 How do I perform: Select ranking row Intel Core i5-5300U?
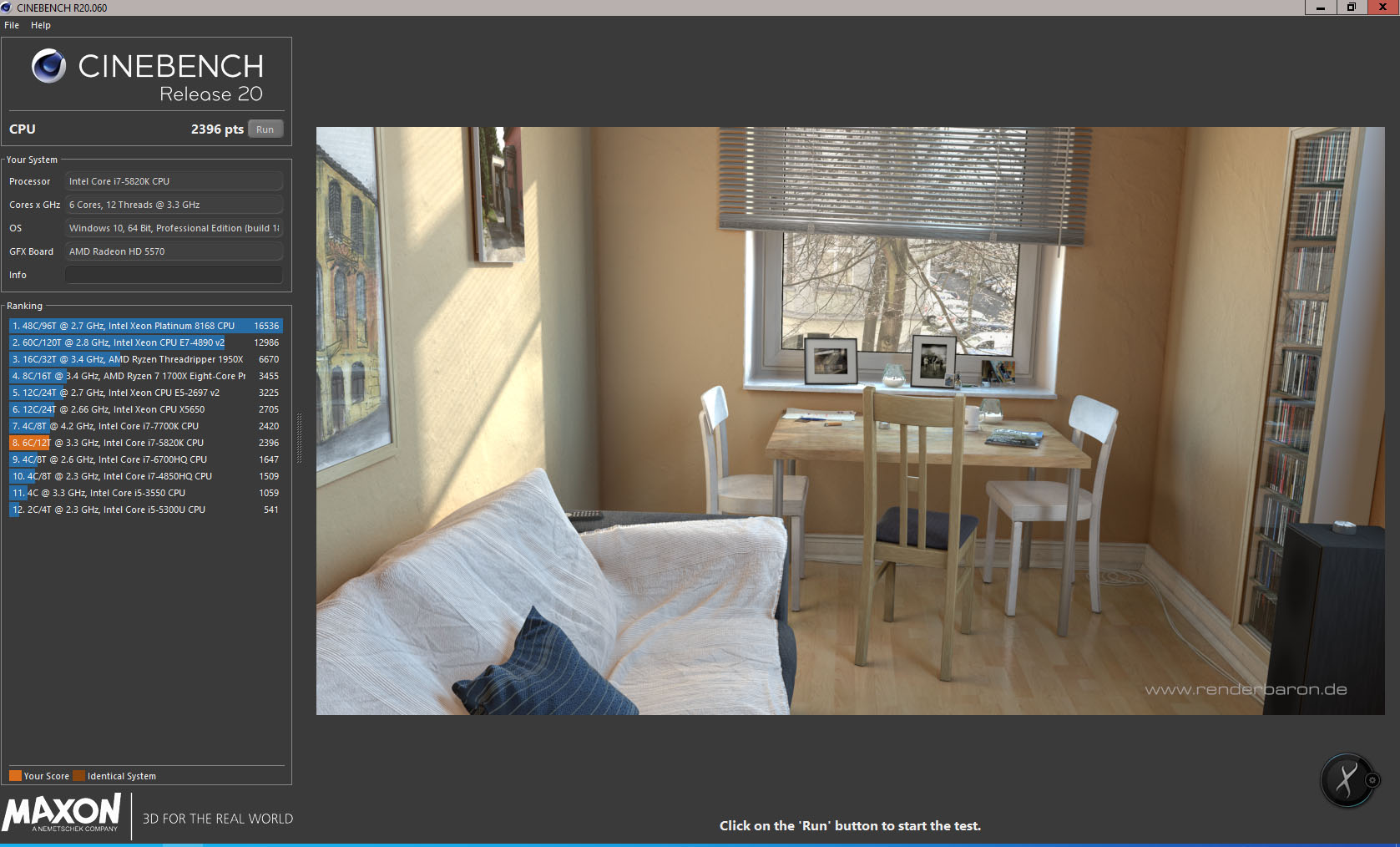click(x=146, y=510)
